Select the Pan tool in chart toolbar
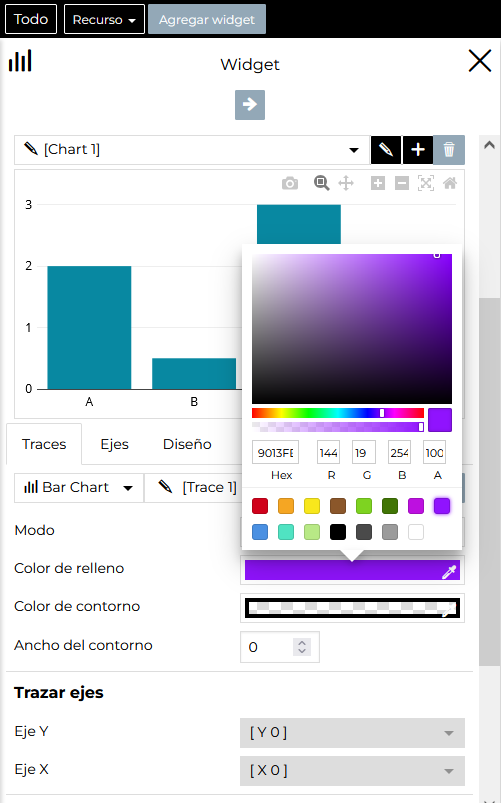The width and height of the screenshot is (501, 803). coord(346,183)
